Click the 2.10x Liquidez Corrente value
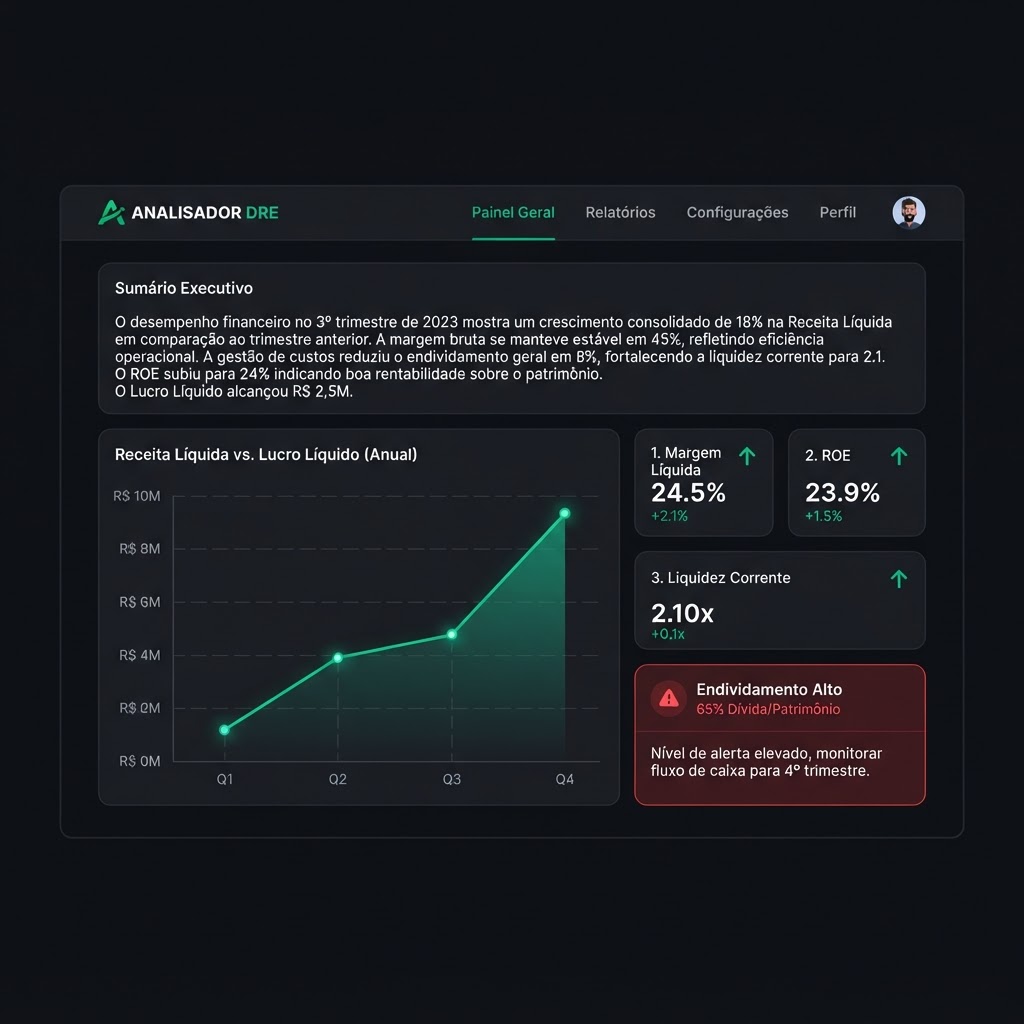The width and height of the screenshot is (1024, 1024). [682, 613]
